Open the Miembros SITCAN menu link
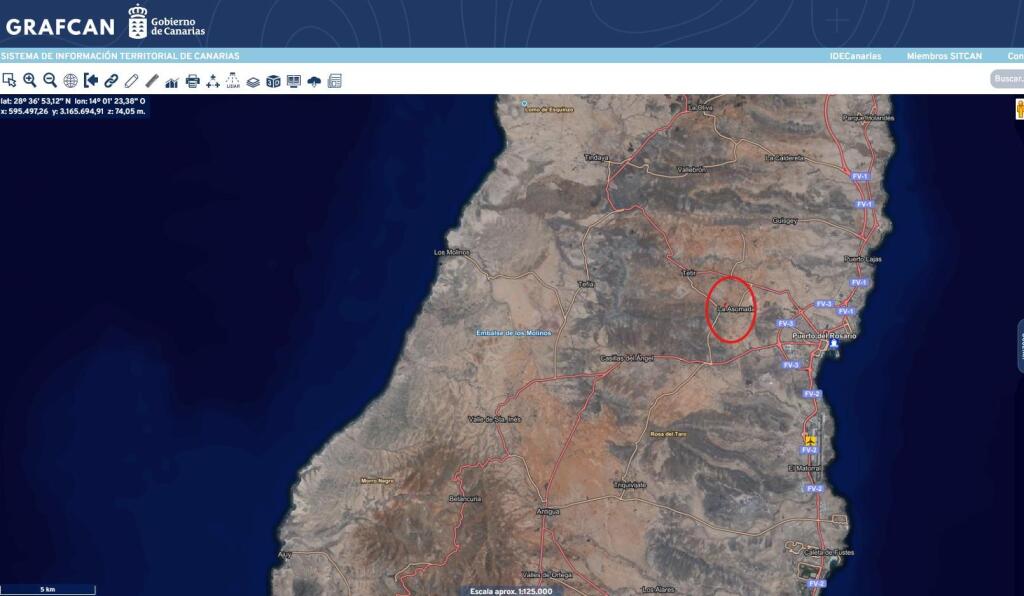 point(944,56)
